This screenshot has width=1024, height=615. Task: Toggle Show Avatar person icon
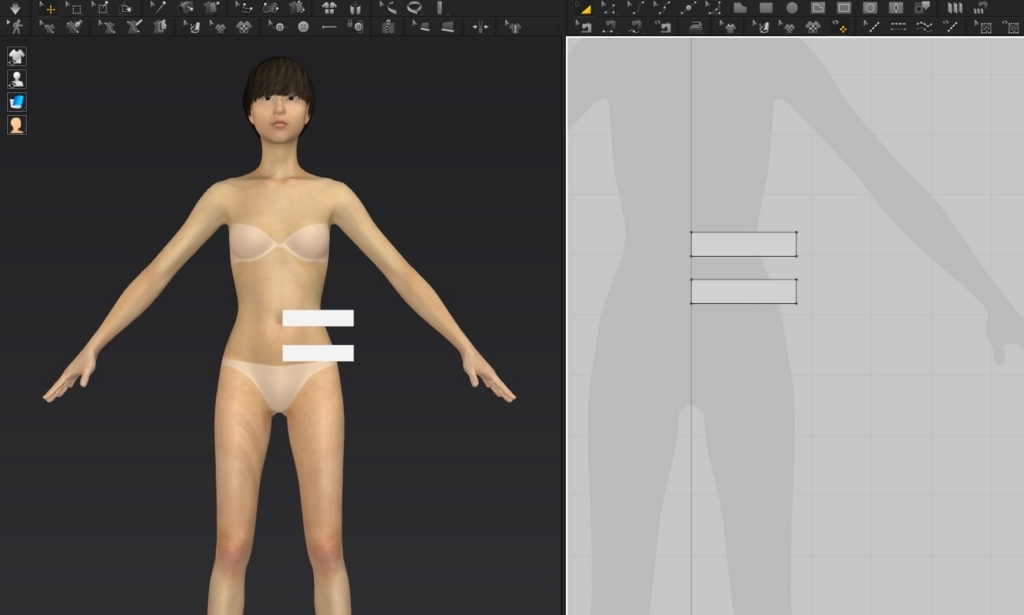(16, 79)
